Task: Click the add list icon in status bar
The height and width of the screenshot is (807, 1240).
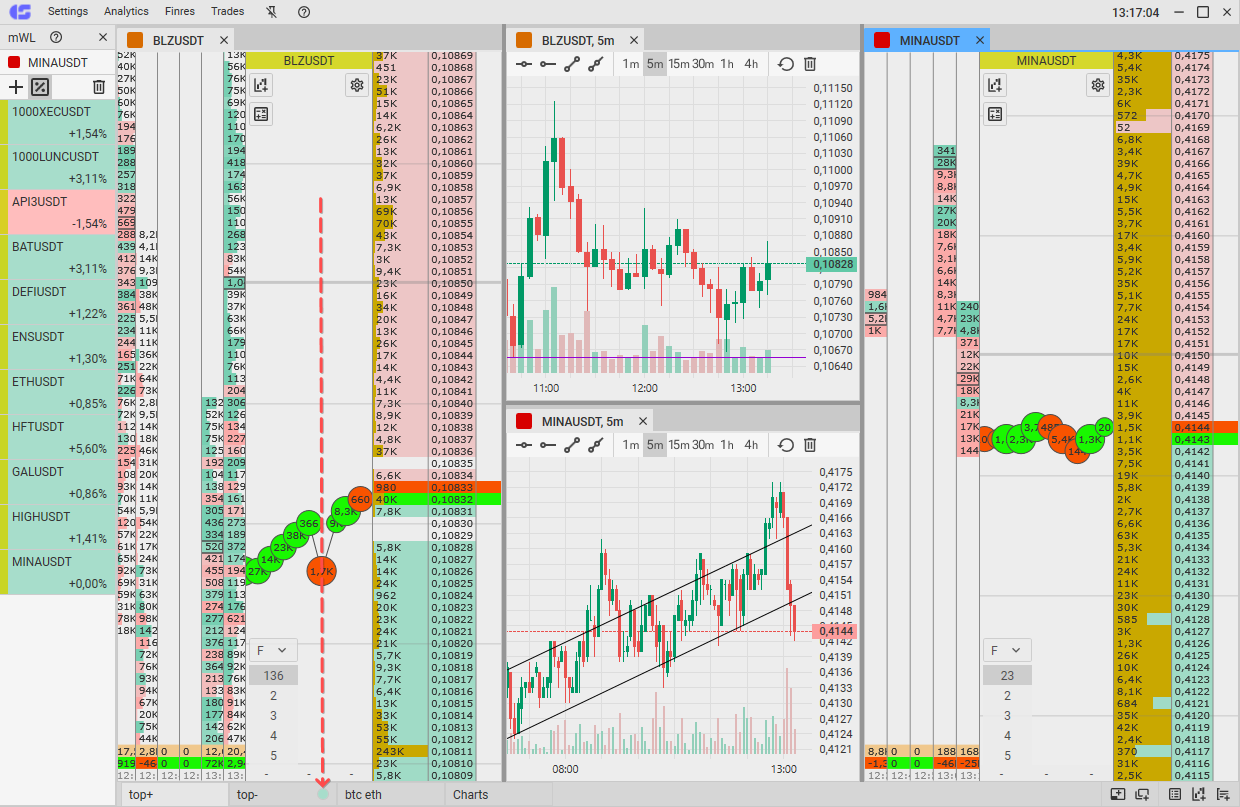Action: [x=1222, y=795]
